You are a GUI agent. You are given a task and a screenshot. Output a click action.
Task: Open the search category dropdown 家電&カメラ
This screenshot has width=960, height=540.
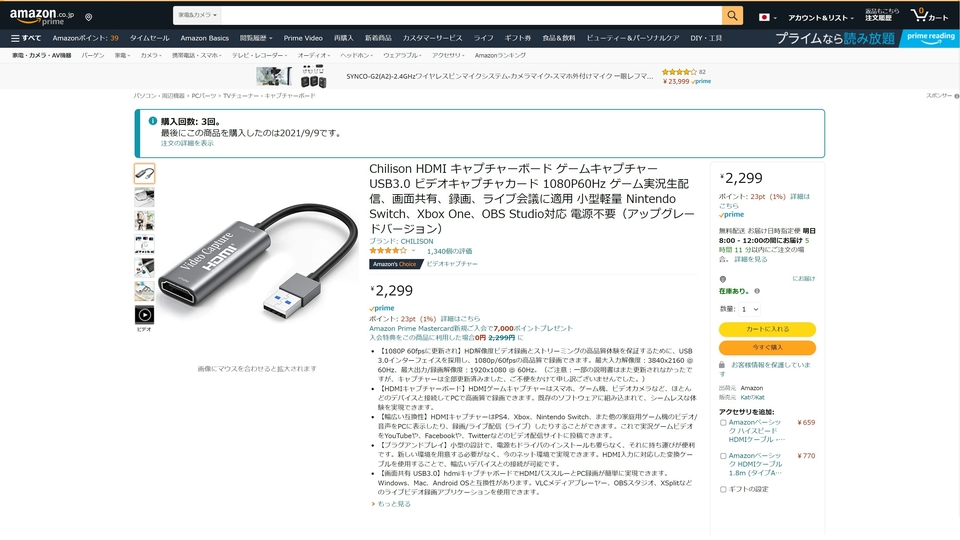pos(197,15)
